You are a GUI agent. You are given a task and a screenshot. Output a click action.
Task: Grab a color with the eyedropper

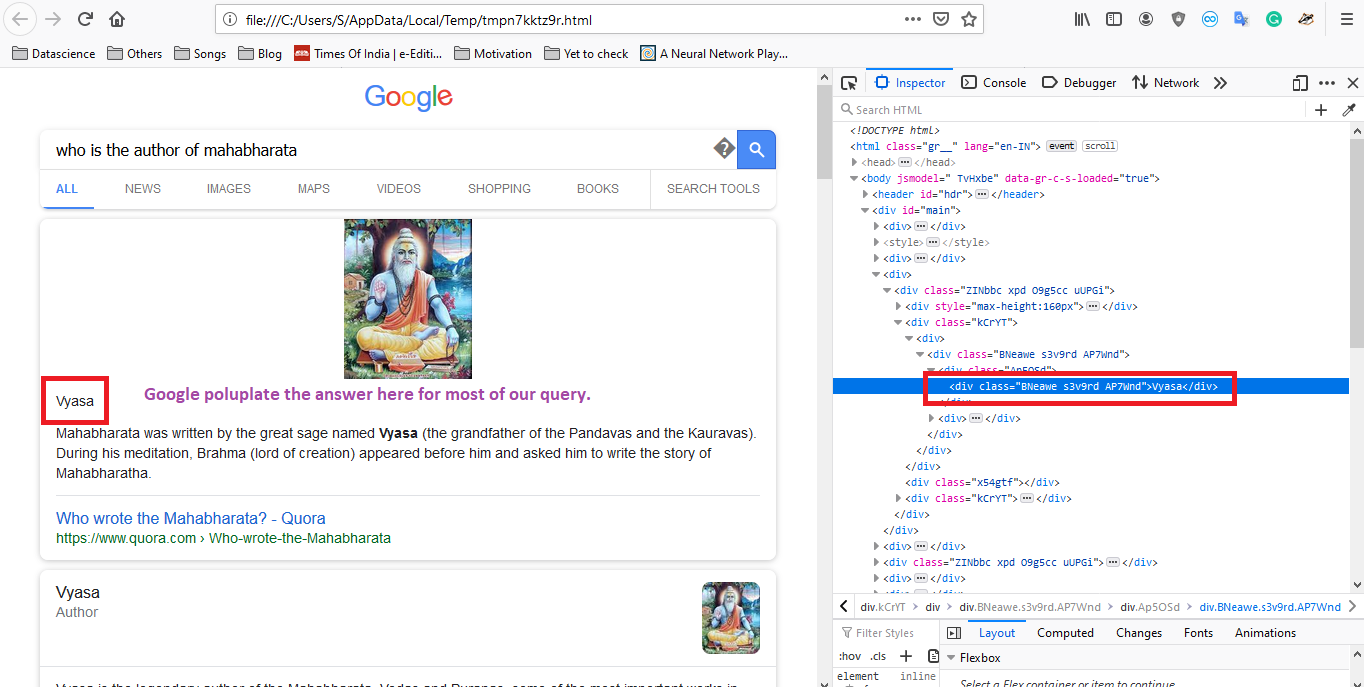coord(1349,110)
